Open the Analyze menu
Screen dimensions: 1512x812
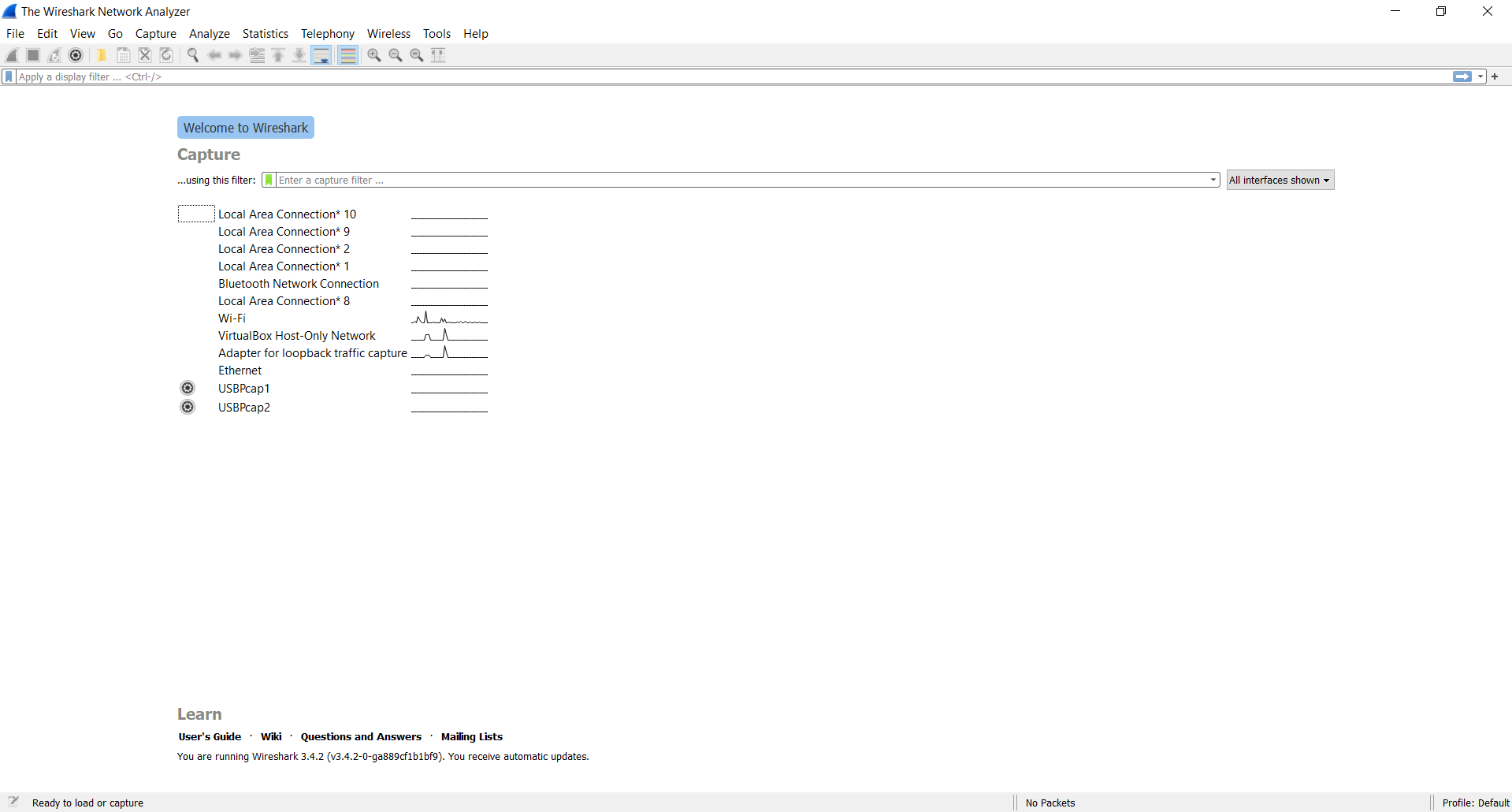coord(210,33)
